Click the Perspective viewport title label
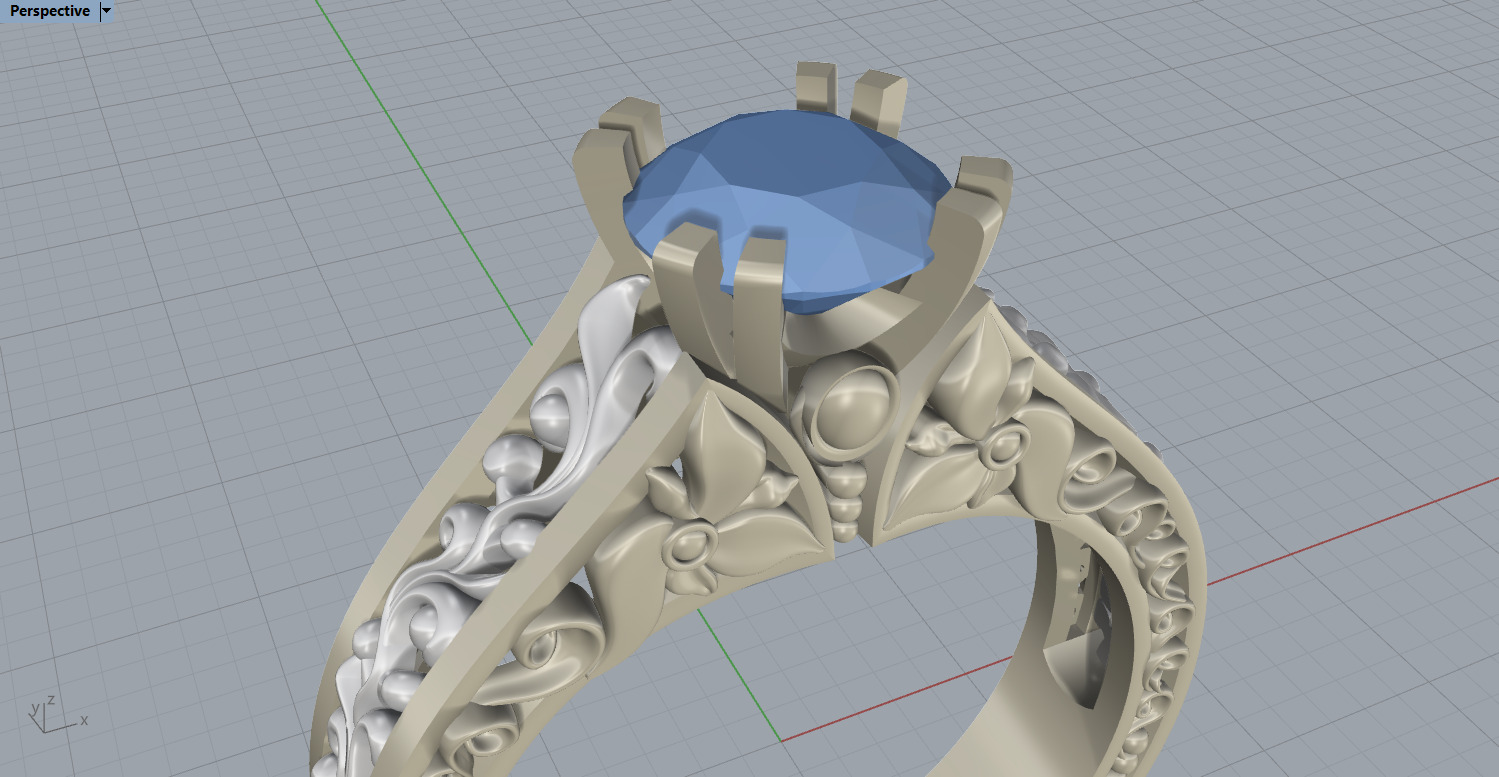This screenshot has width=1499, height=777. click(49, 11)
